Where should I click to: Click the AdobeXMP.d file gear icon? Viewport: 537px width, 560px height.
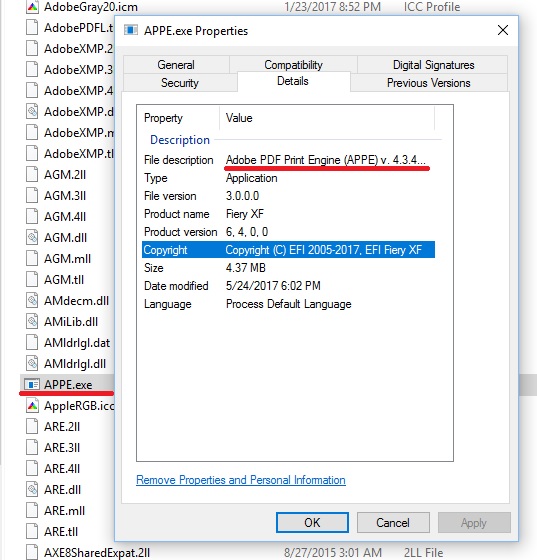32,111
